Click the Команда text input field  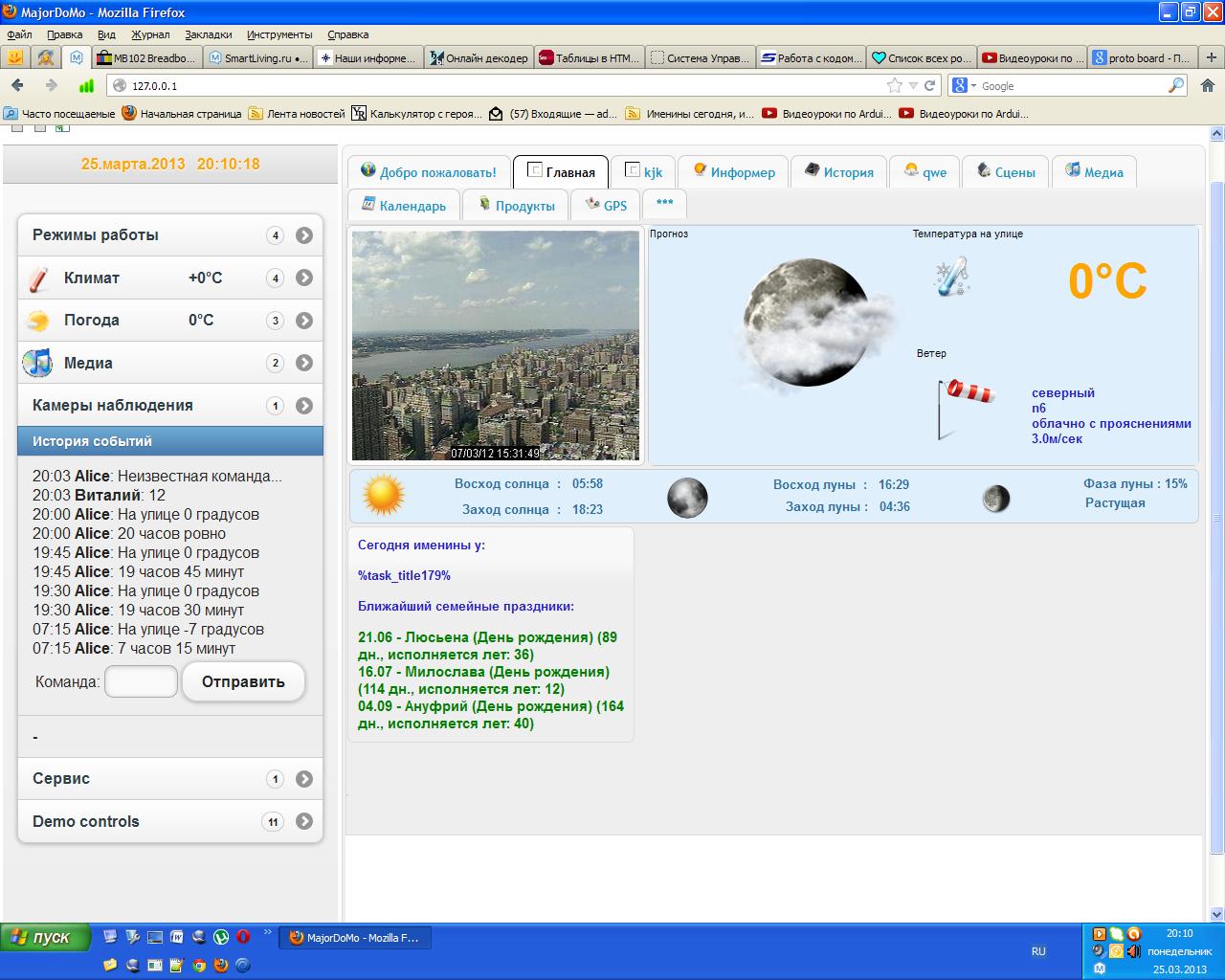[x=141, y=682]
